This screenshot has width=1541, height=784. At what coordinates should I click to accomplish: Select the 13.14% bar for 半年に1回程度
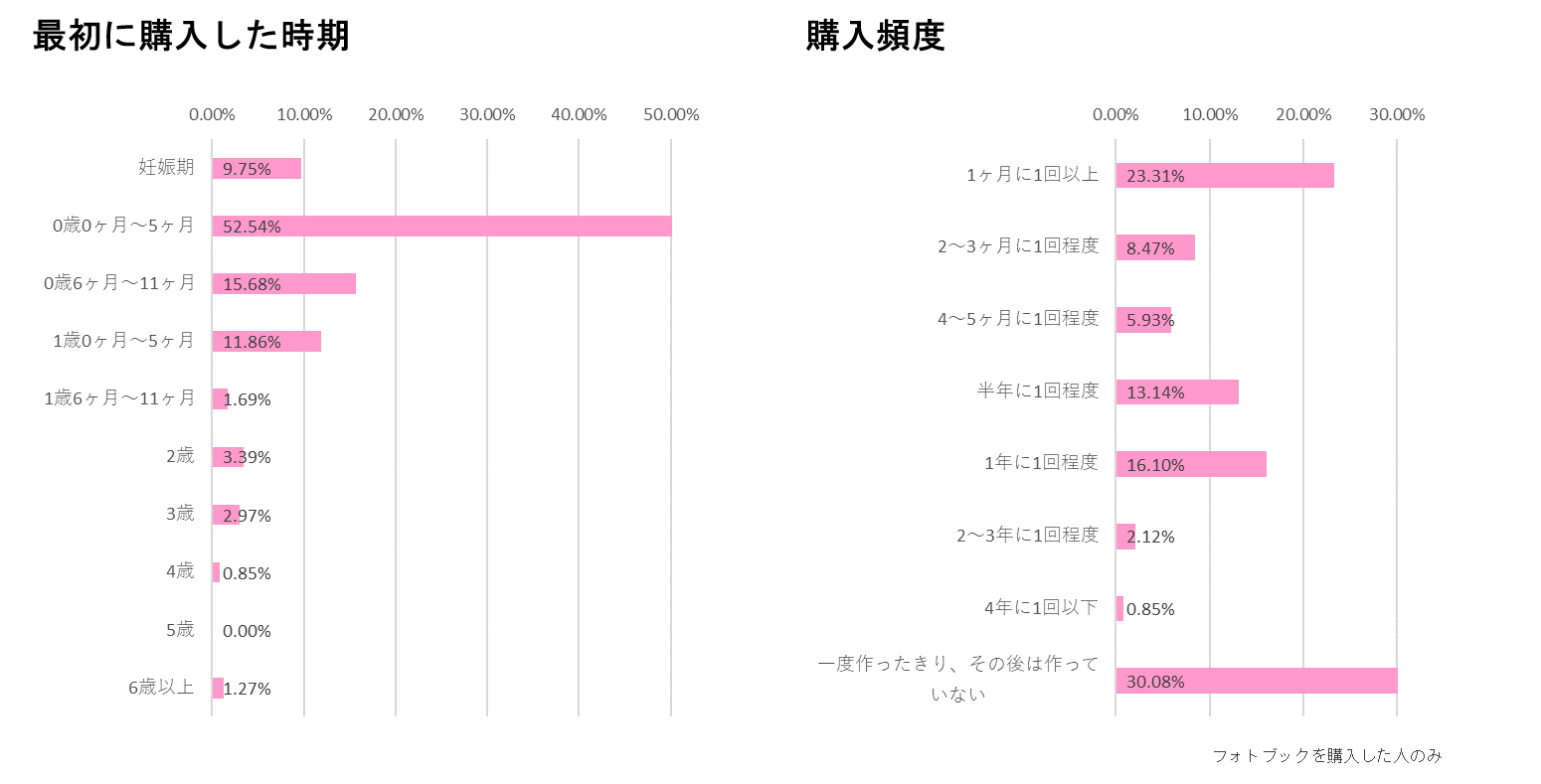pos(1176,392)
